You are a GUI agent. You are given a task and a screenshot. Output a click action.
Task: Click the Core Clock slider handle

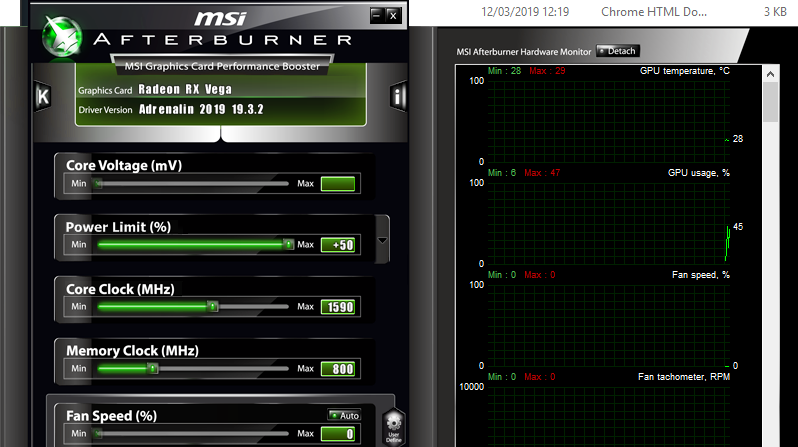coord(213,306)
